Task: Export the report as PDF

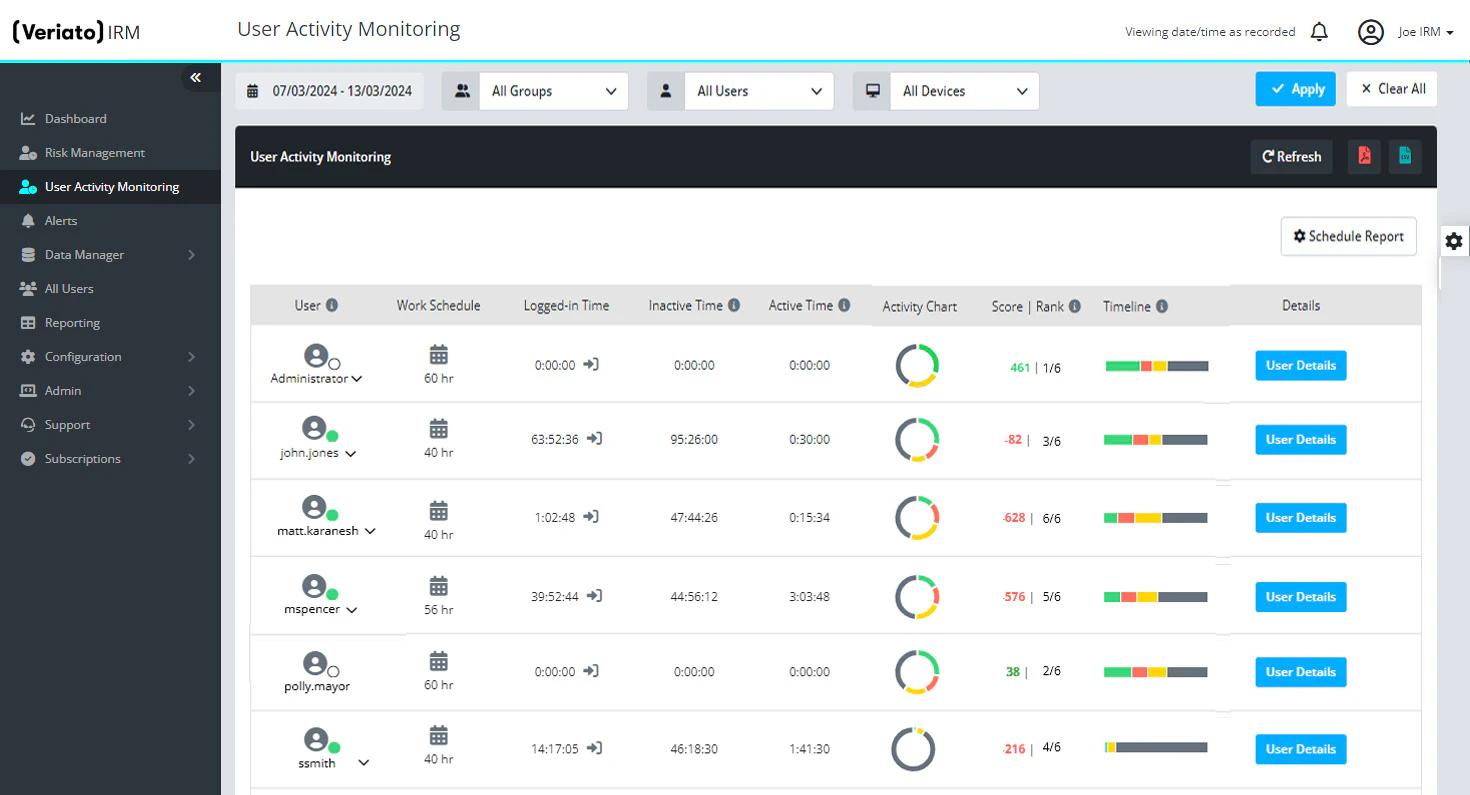Action: pyautogui.click(x=1364, y=156)
